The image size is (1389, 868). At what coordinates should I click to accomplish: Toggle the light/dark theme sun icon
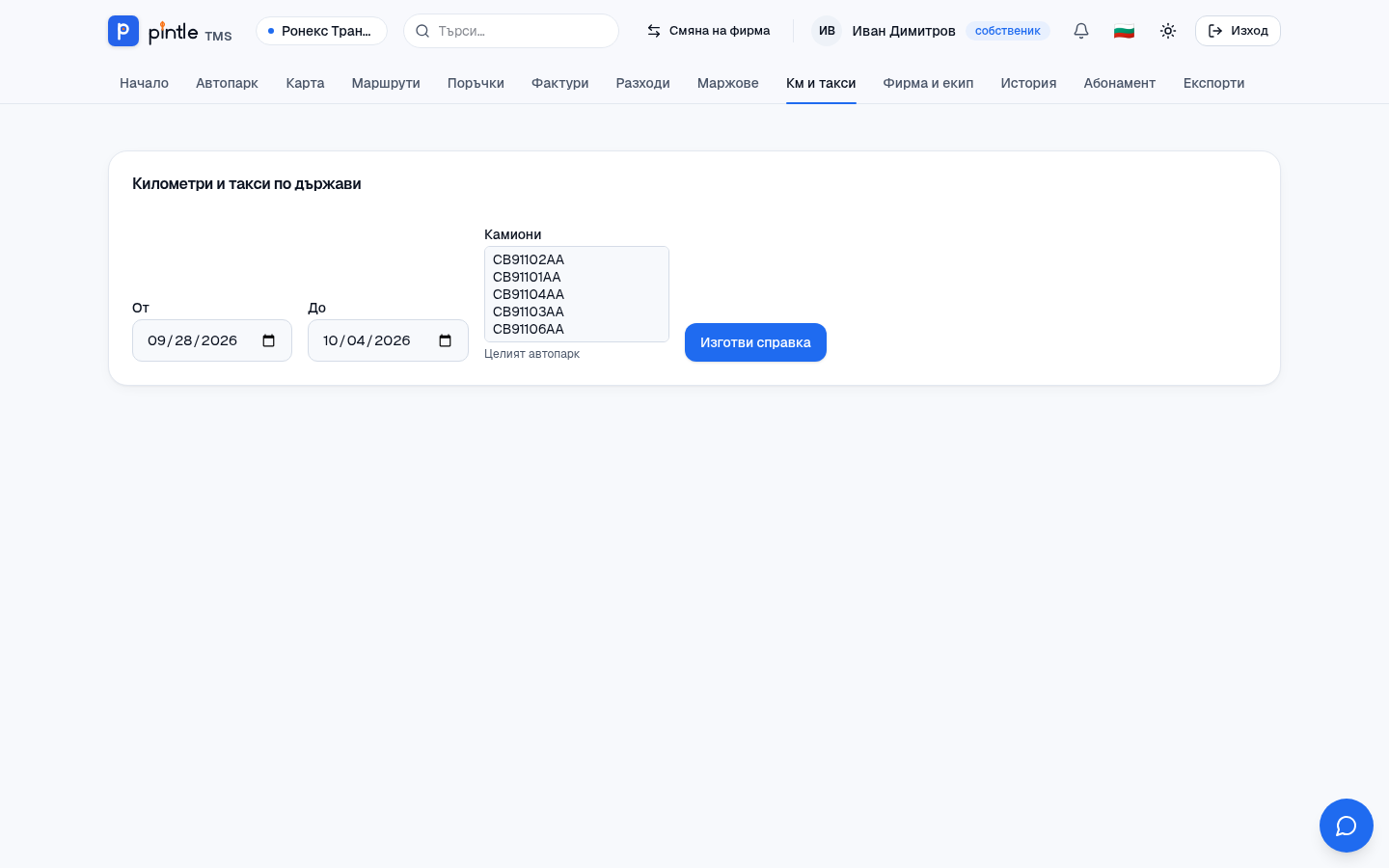tap(1168, 31)
